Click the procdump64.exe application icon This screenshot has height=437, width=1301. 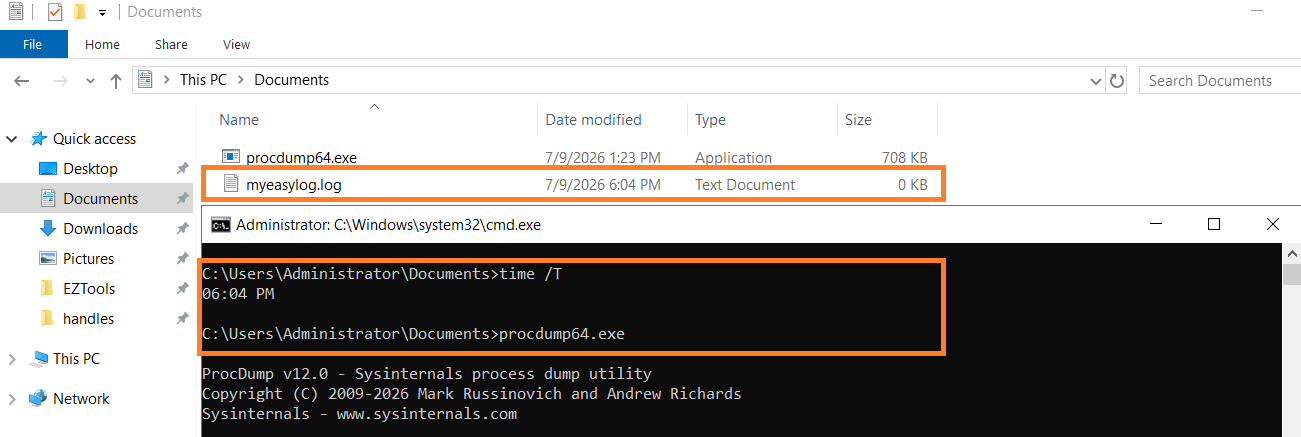point(231,157)
